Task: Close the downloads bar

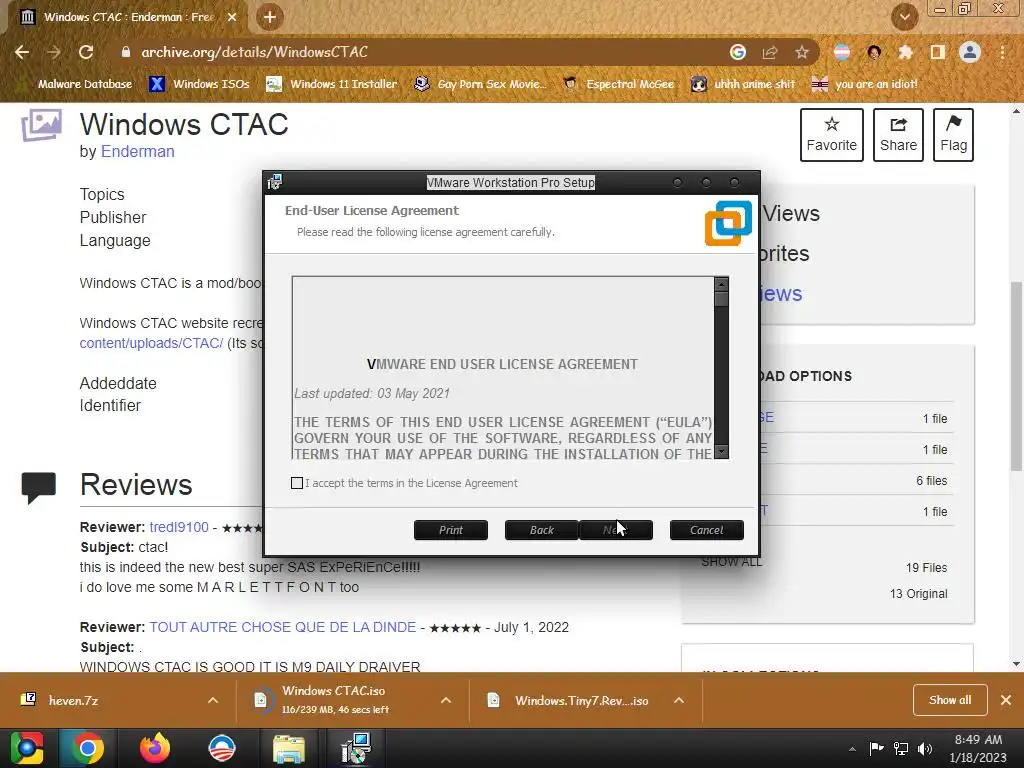Action: coord(1006,700)
